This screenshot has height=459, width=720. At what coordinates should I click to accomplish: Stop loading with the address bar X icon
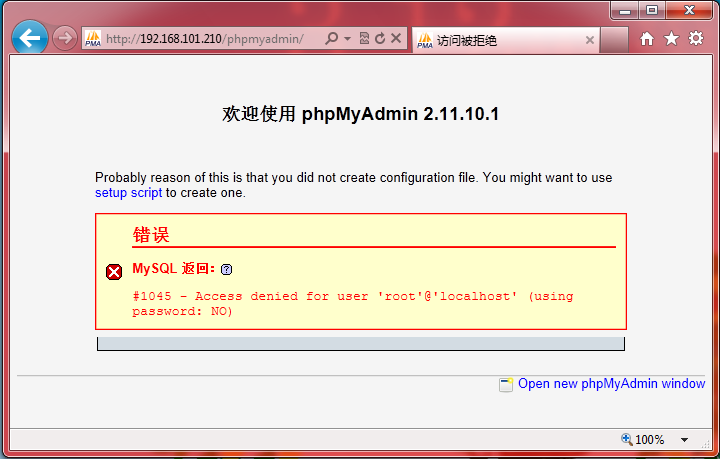tap(396, 38)
